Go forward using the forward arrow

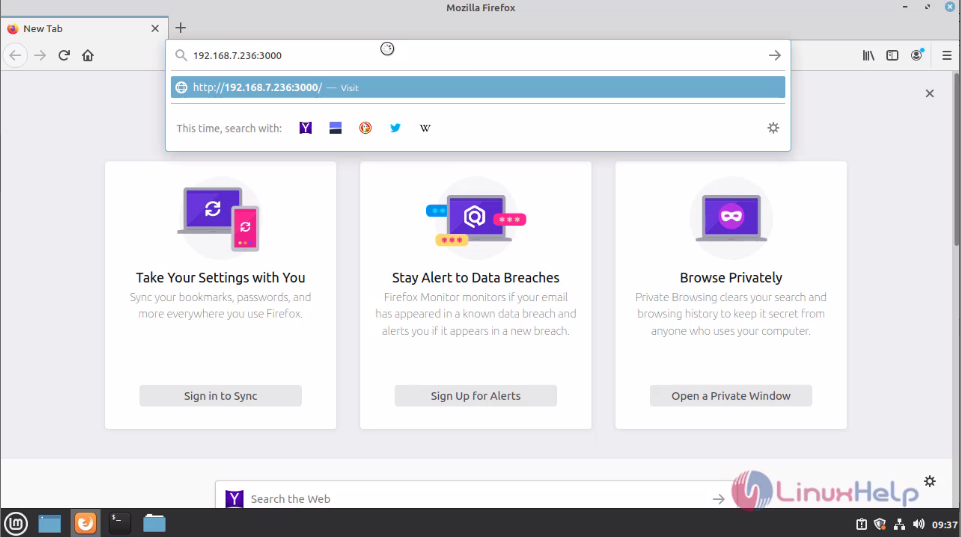(x=40, y=55)
